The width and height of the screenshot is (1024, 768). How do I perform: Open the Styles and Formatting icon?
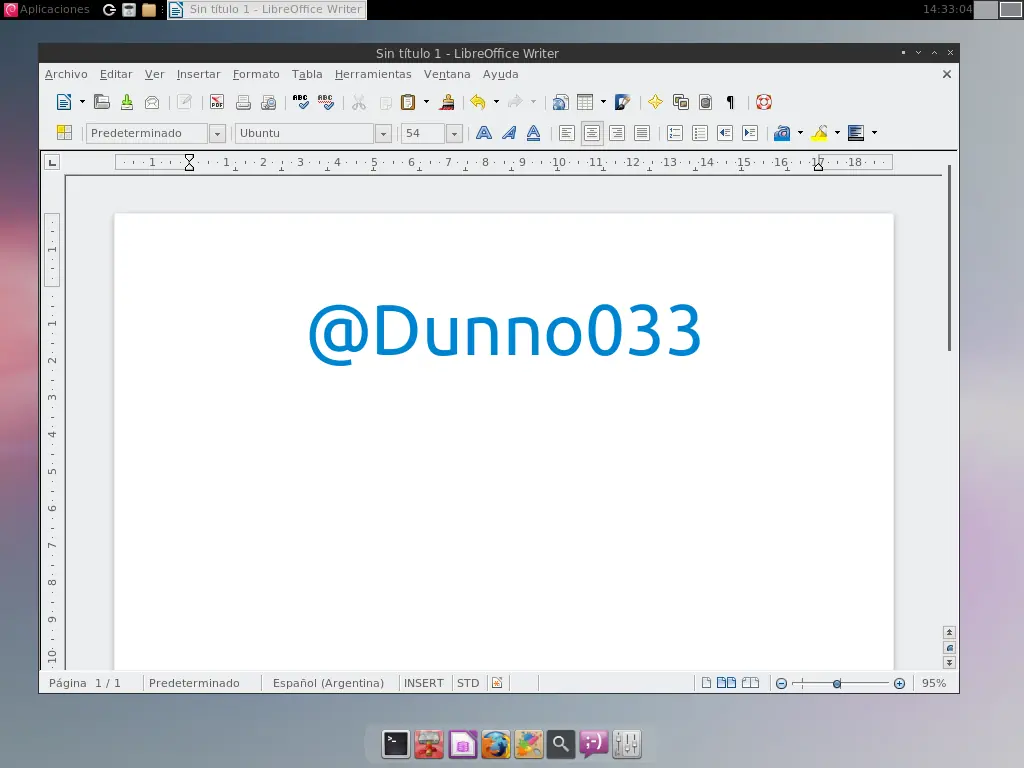[64, 133]
